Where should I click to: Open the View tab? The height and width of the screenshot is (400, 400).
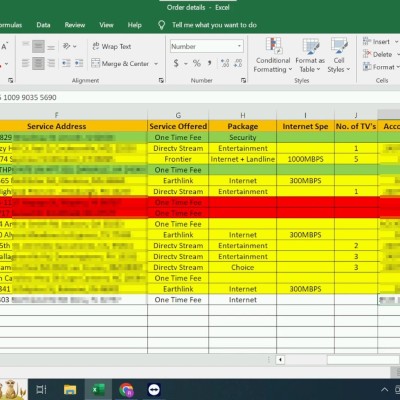106,25
